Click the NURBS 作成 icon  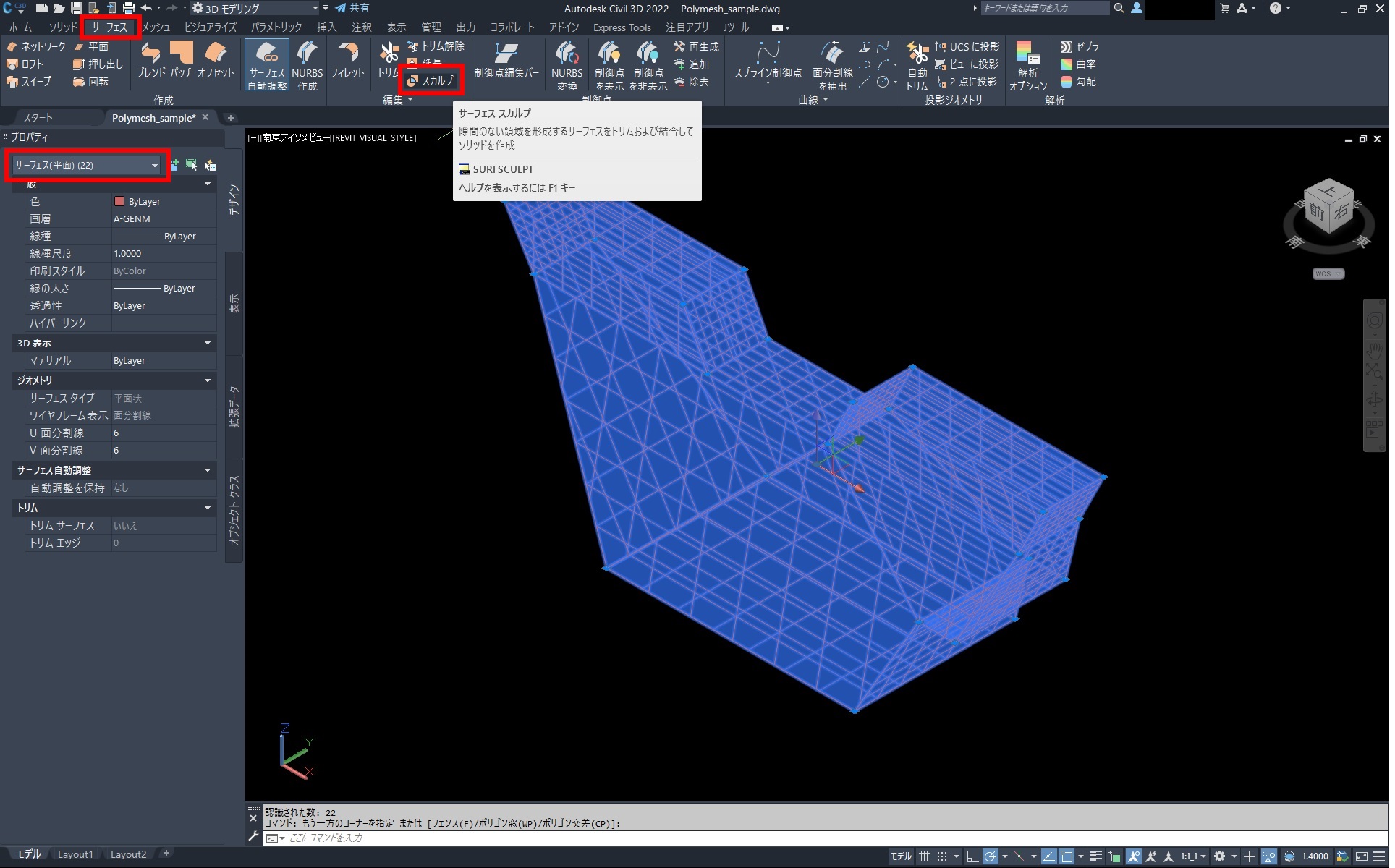pyautogui.click(x=308, y=65)
